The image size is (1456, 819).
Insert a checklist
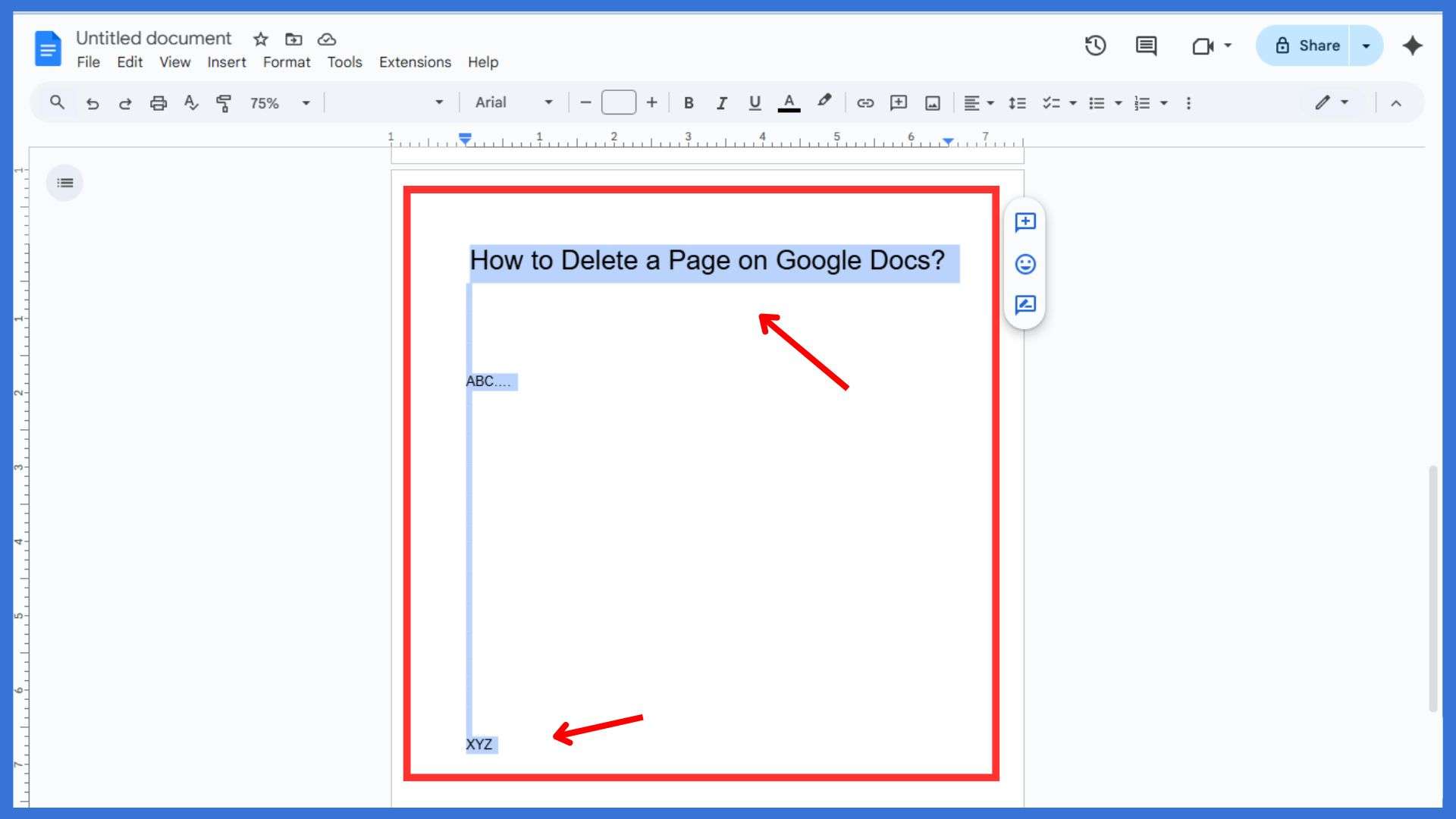(1050, 103)
